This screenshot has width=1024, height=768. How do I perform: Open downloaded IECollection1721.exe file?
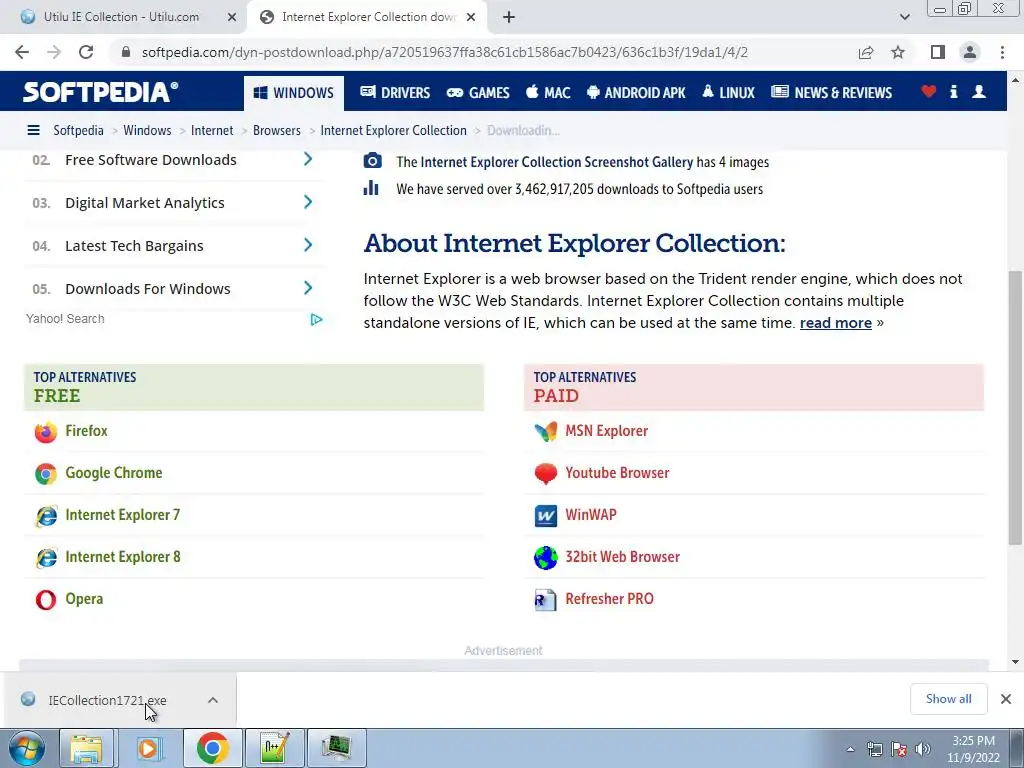tap(107, 700)
